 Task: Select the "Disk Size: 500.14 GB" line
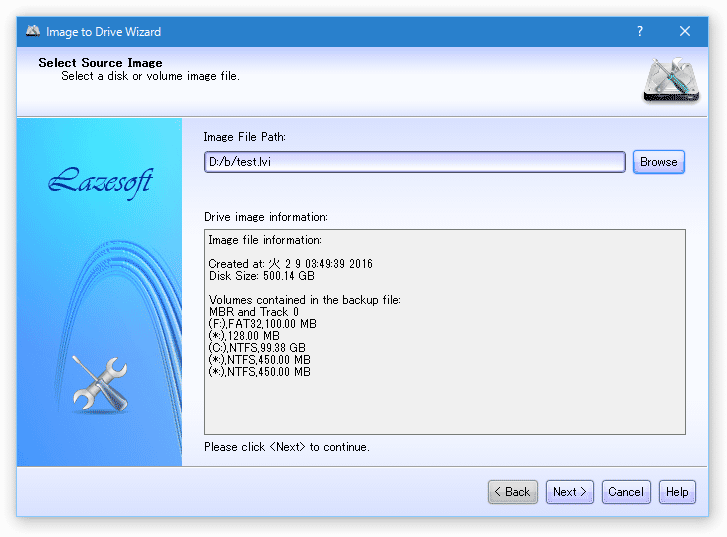click(x=261, y=276)
